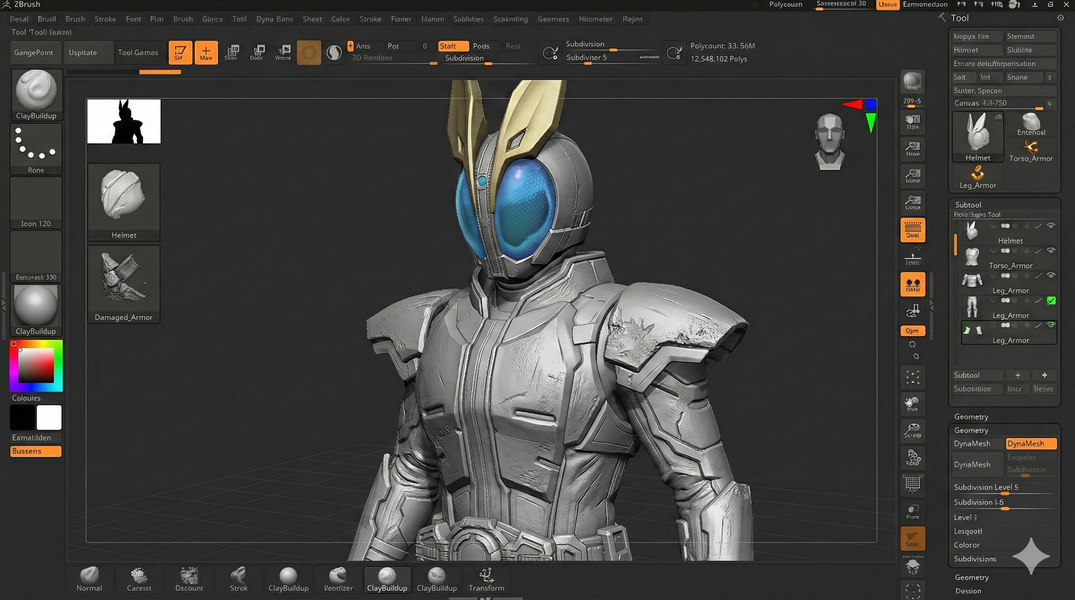
Task: Toggle visibility eye for Helmet subtool
Action: coord(1051,227)
